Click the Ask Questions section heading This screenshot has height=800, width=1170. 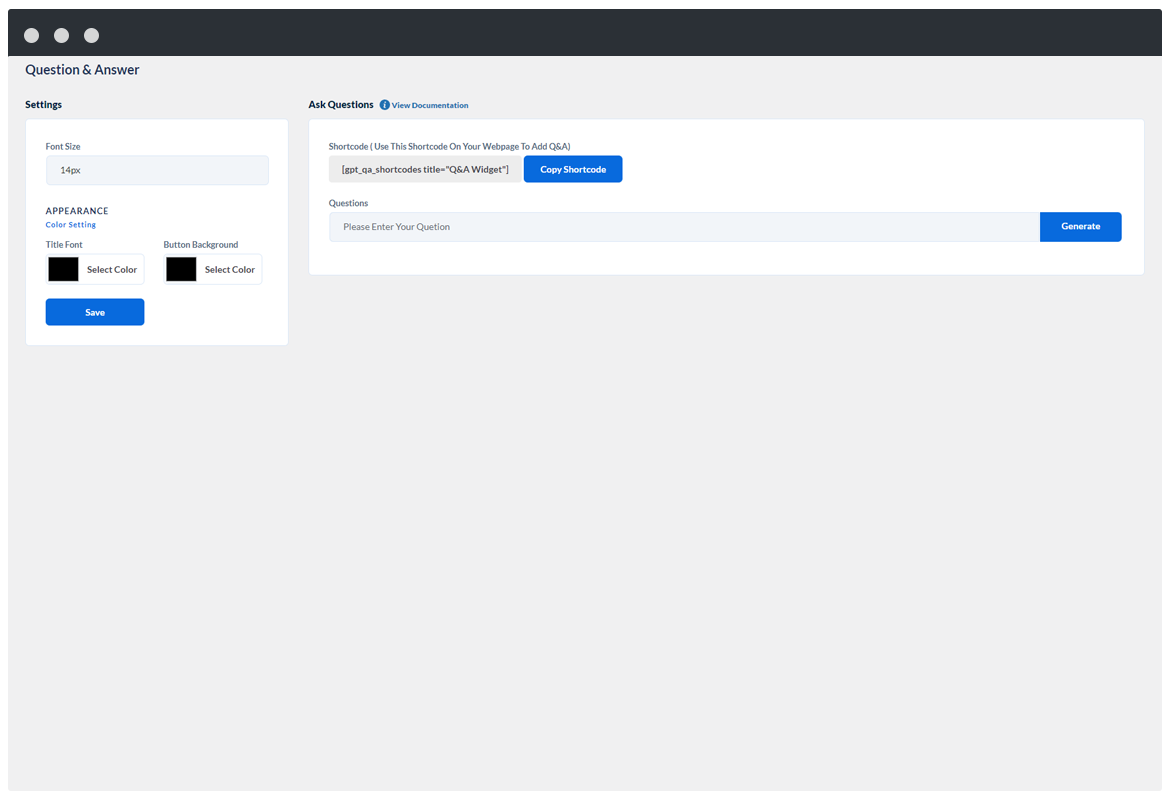[341, 104]
